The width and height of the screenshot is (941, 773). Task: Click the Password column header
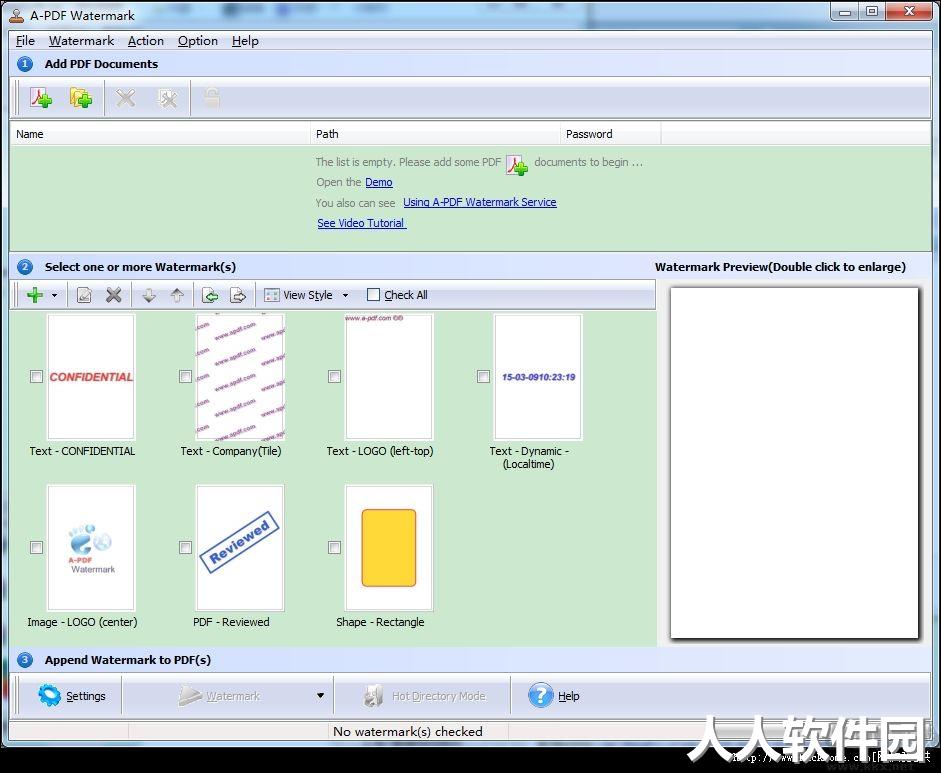[x=610, y=134]
